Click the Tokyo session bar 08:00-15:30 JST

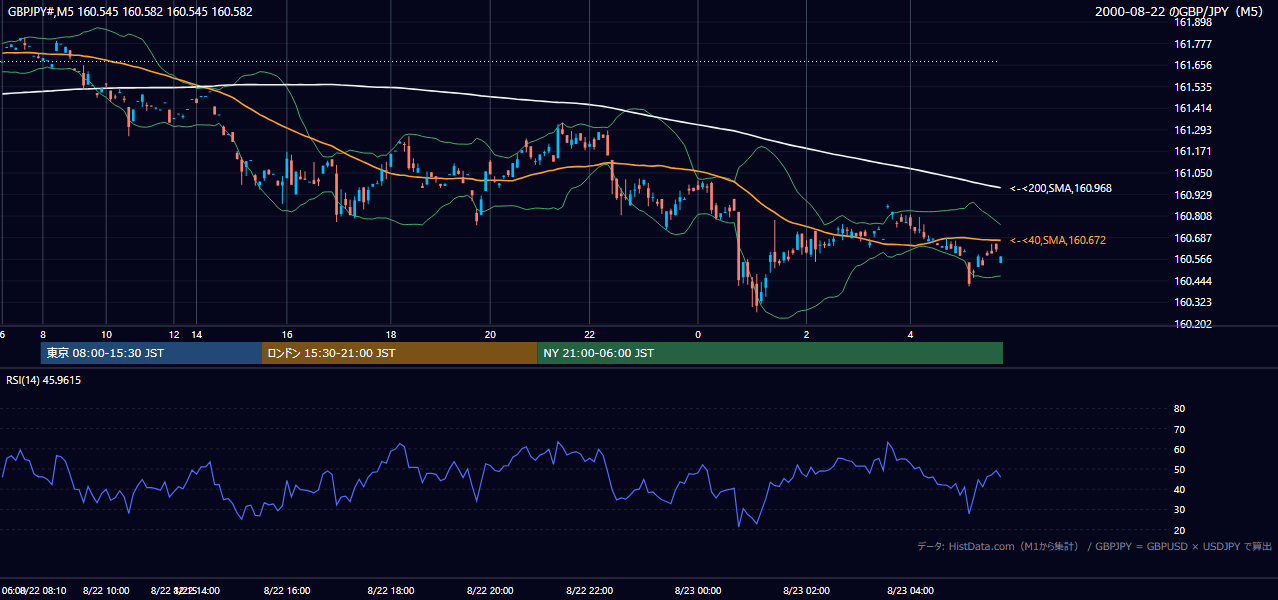[x=151, y=353]
